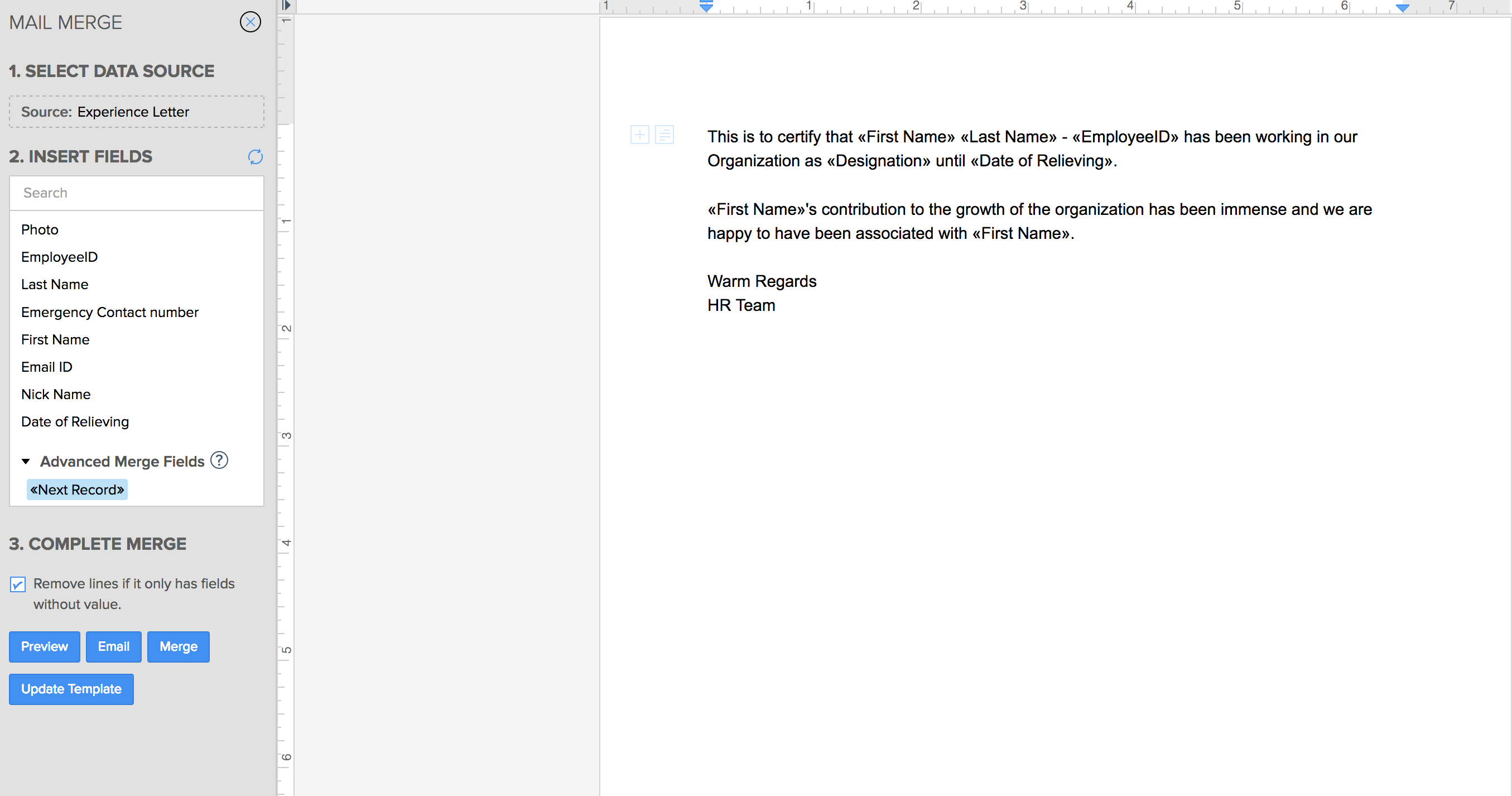
Task: Click the Email merge button
Action: (113, 646)
